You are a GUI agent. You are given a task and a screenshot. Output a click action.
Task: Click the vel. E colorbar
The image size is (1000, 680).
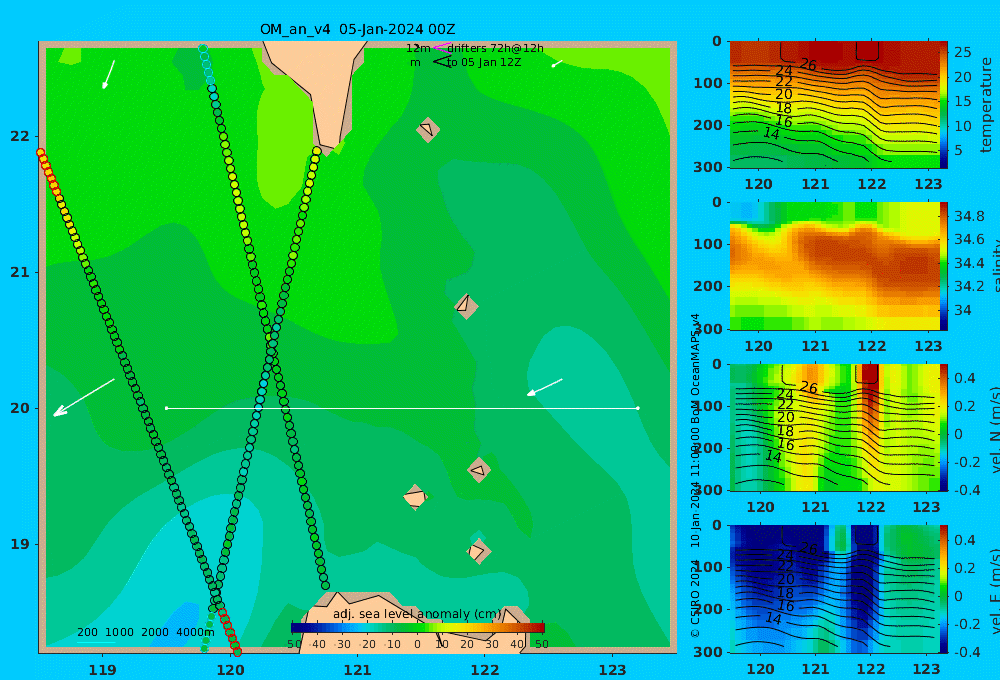pyautogui.click(x=944, y=589)
